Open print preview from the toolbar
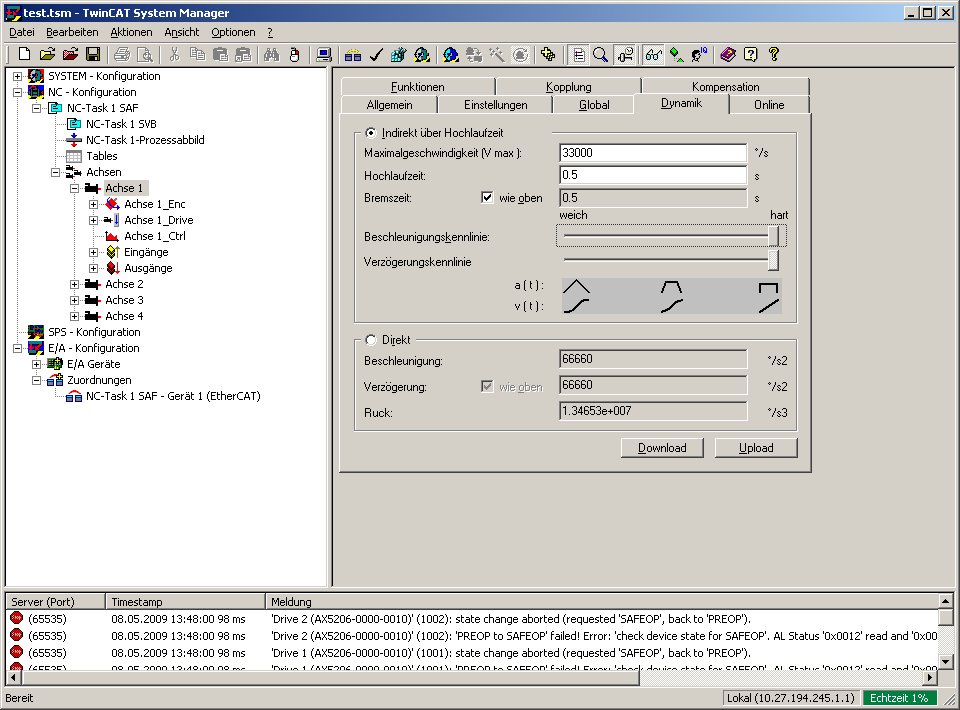Viewport: 960px width, 710px height. [145, 54]
